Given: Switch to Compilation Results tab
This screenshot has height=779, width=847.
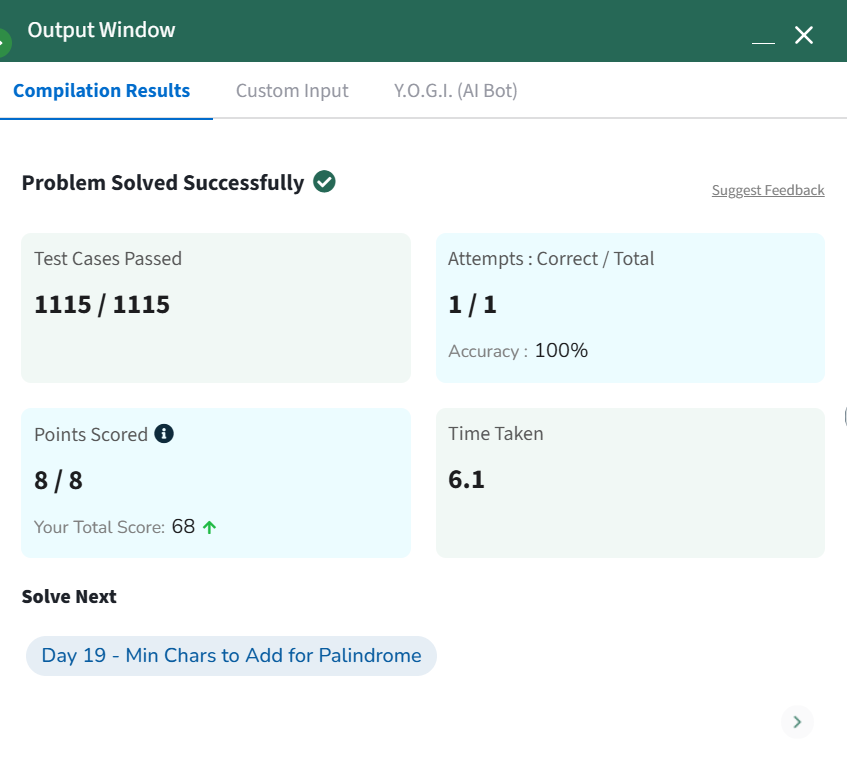Looking at the screenshot, I should (x=102, y=90).
